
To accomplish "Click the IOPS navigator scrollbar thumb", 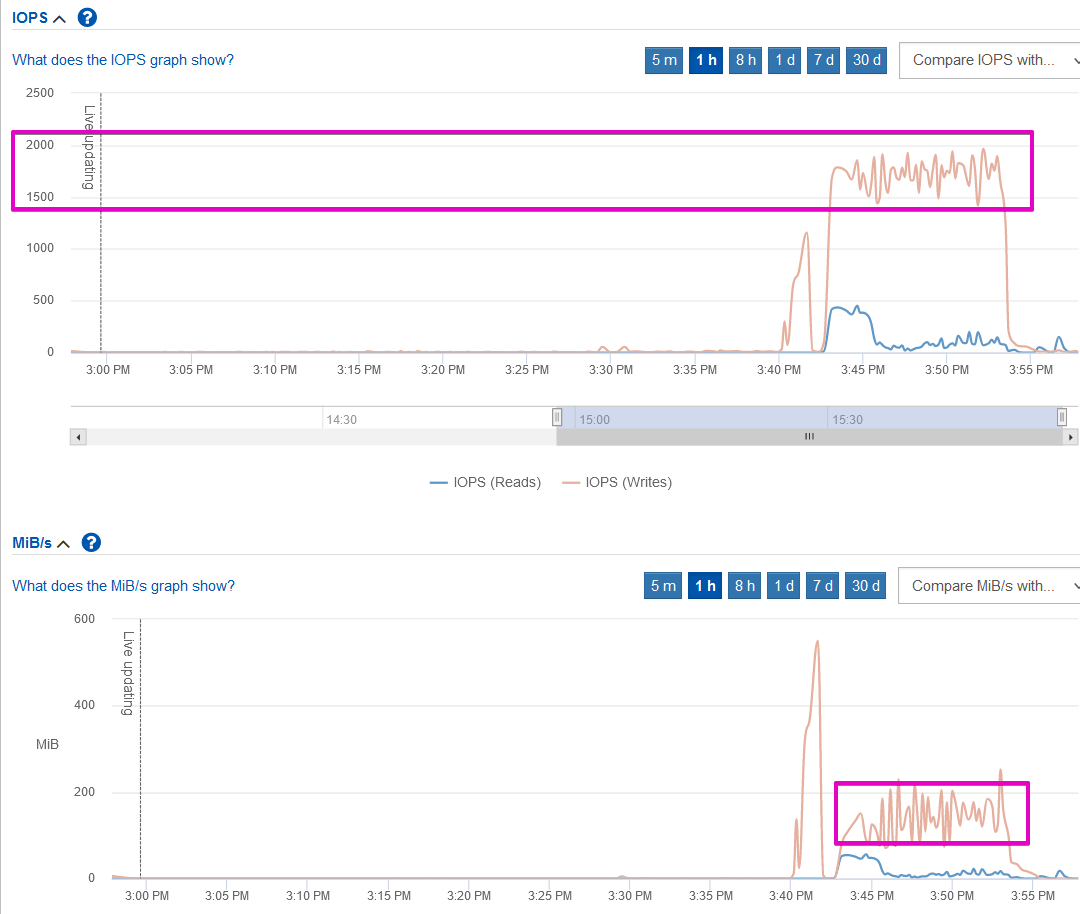I will (x=809, y=437).
